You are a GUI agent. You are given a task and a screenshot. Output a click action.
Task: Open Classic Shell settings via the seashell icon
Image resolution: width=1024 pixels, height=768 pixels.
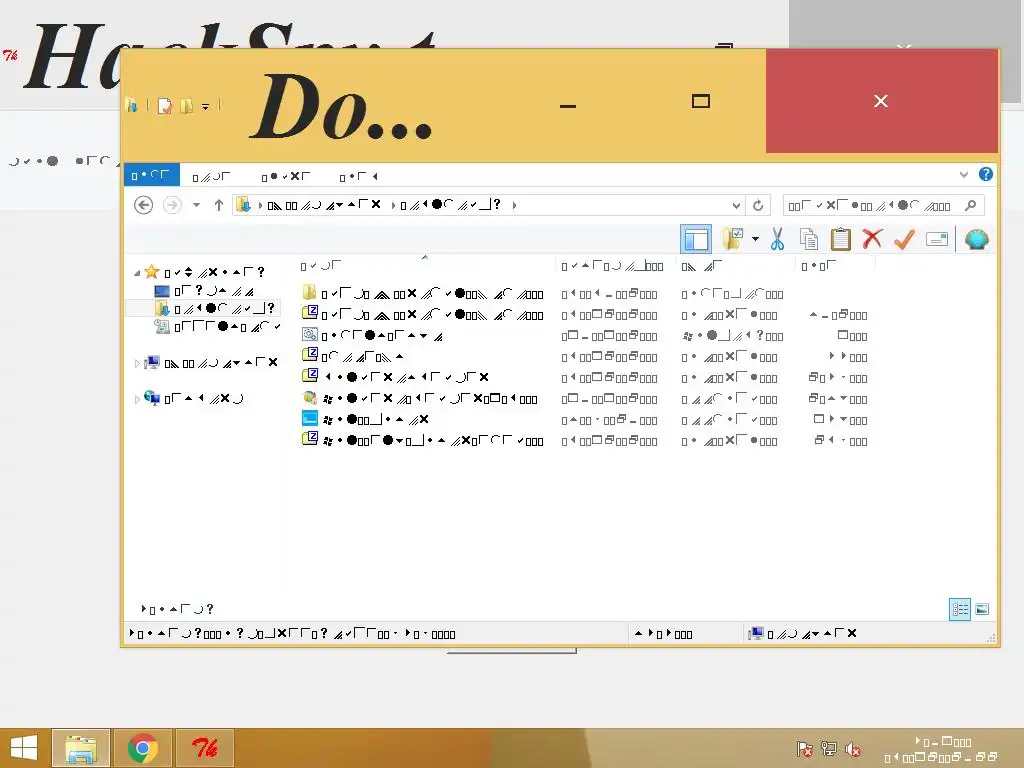pos(976,239)
